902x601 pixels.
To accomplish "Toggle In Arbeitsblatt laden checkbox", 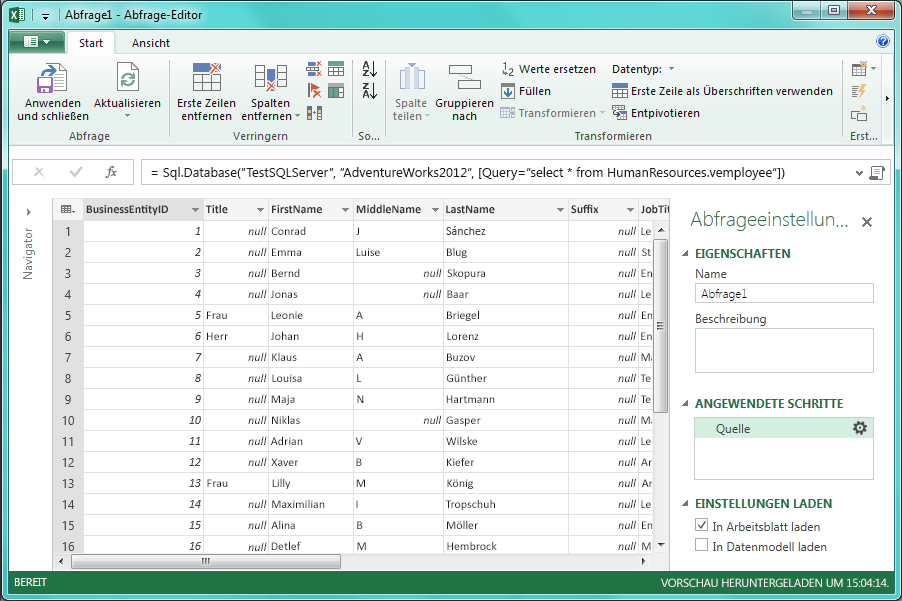I will pos(701,525).
